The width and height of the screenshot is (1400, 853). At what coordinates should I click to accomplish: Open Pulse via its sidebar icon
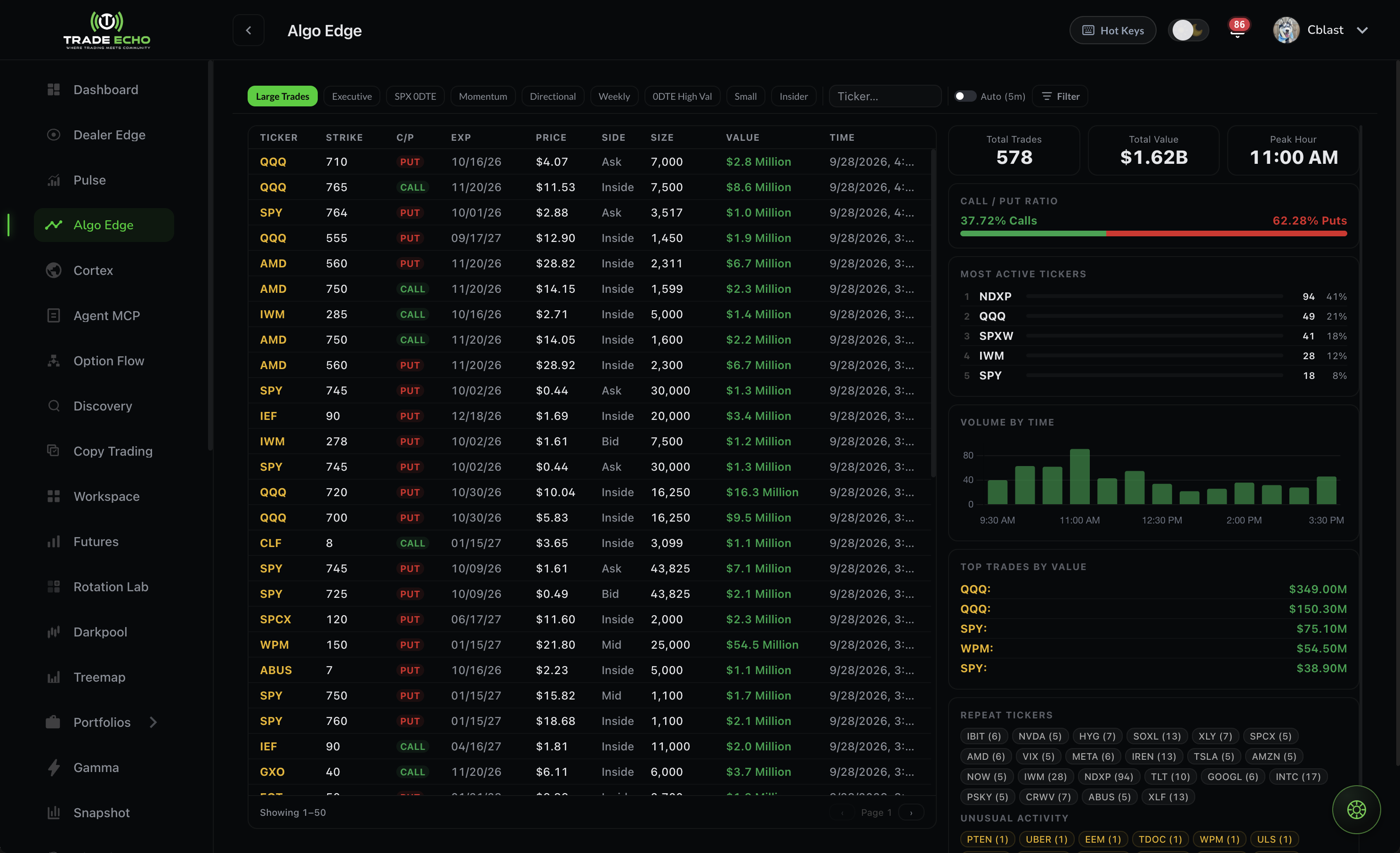[53, 179]
